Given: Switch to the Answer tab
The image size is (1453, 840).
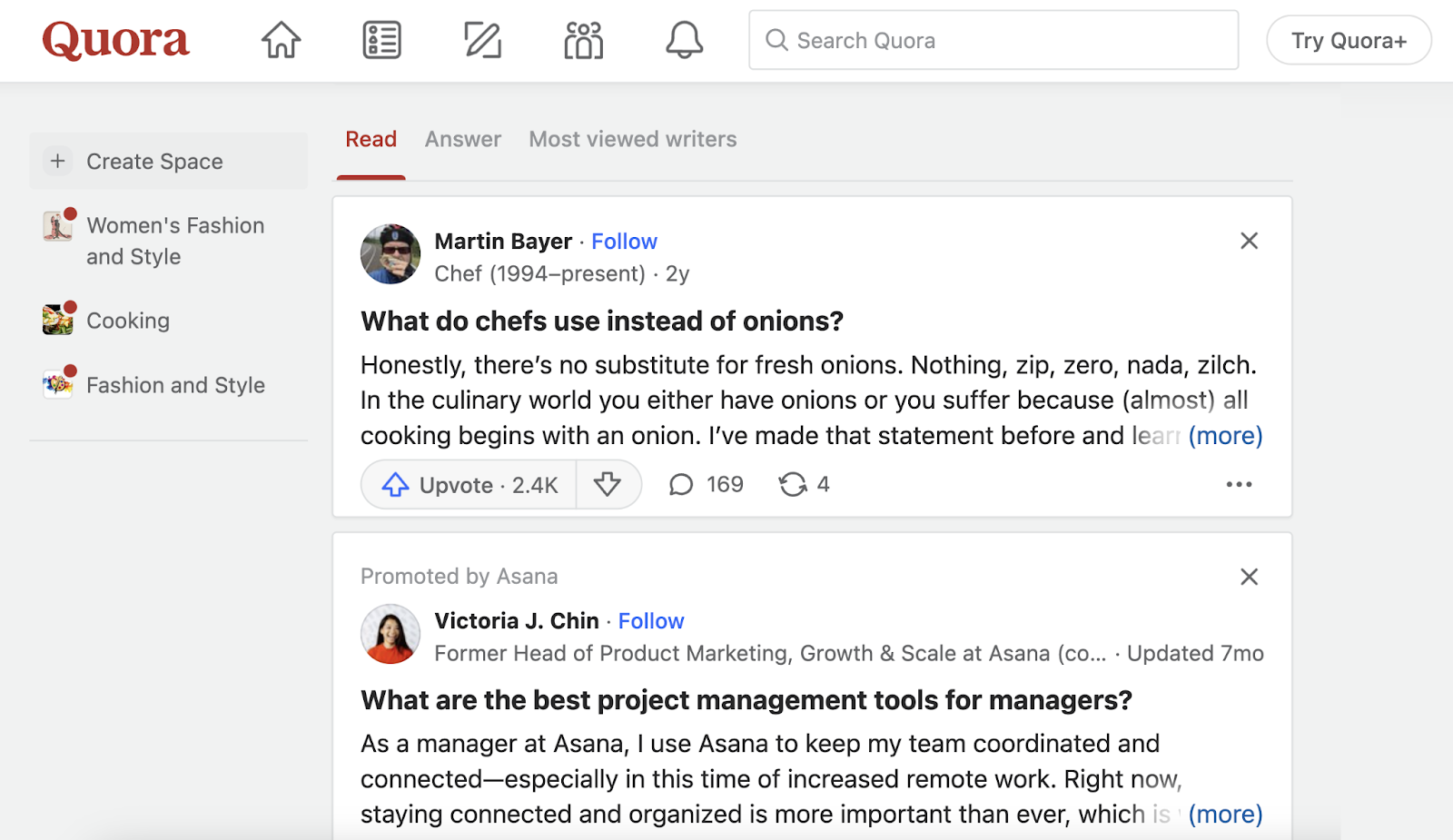Looking at the screenshot, I should 463,139.
